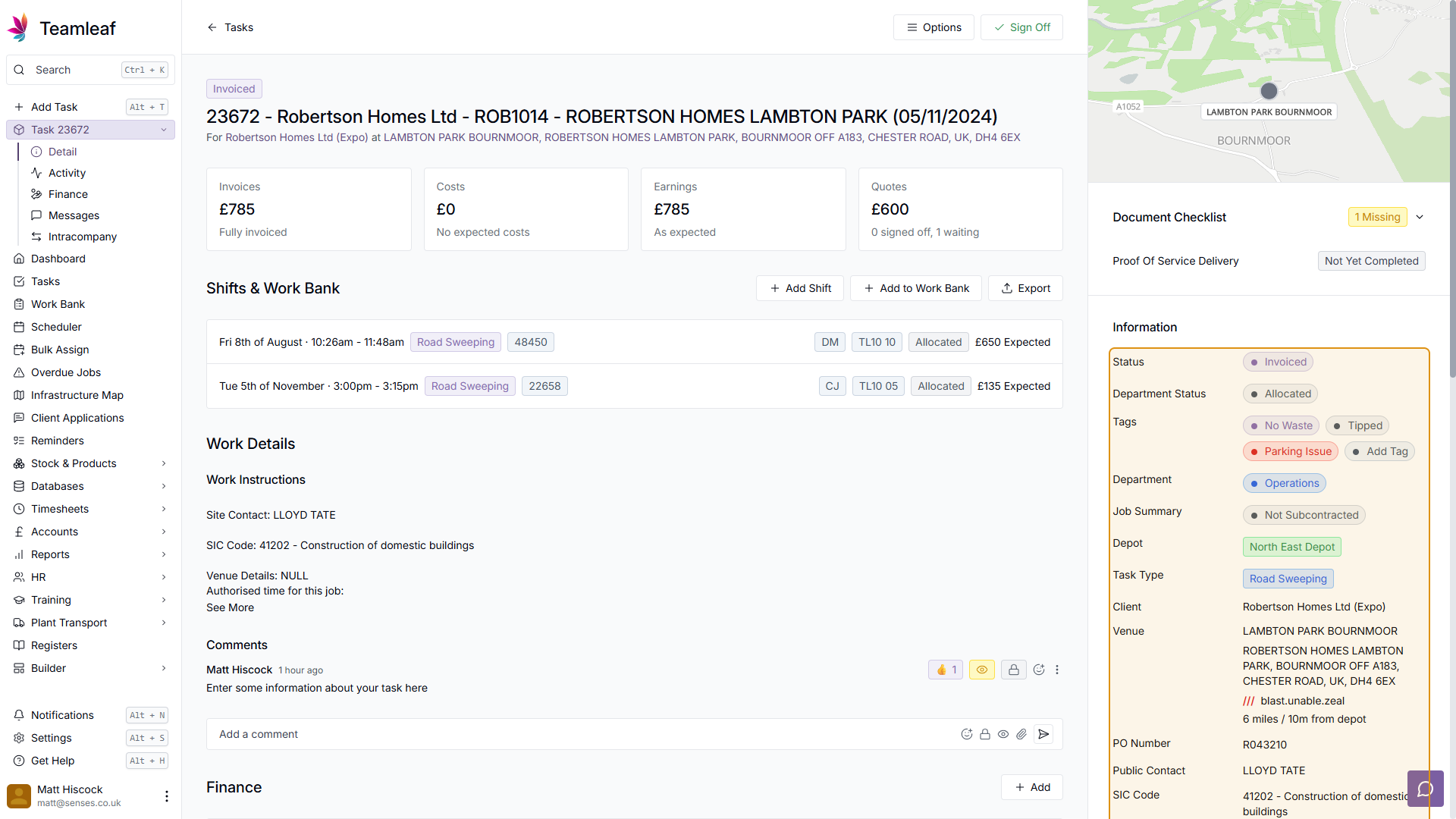Viewport: 1456px width, 819px height.
Task: Click See More in work instructions
Action: tap(230, 607)
